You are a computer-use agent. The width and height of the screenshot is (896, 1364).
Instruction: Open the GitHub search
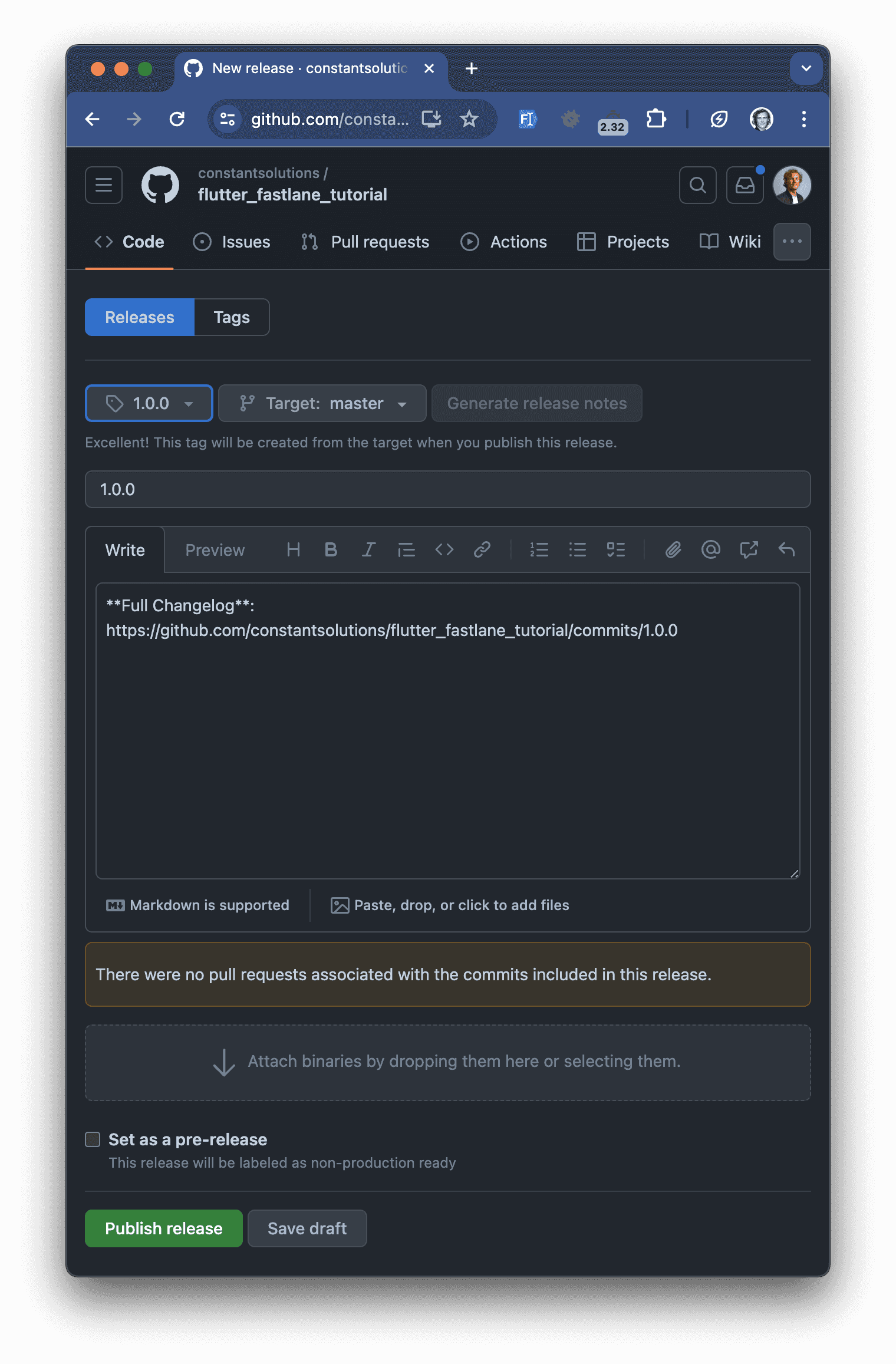(x=697, y=185)
